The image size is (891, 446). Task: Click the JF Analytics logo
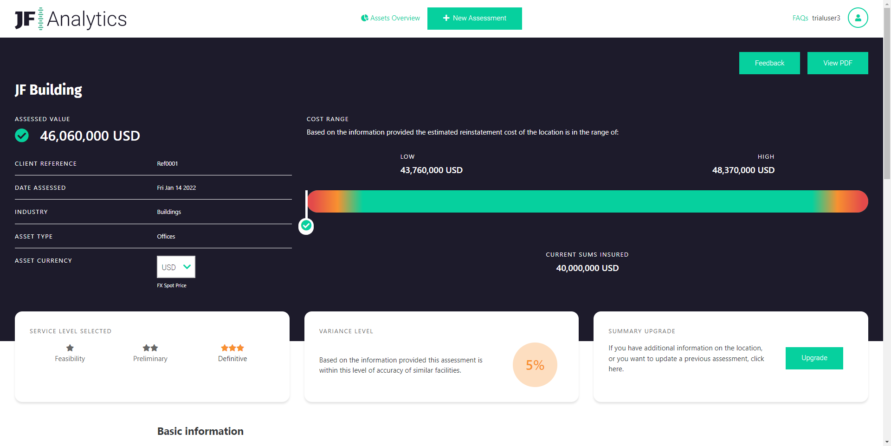(70, 19)
